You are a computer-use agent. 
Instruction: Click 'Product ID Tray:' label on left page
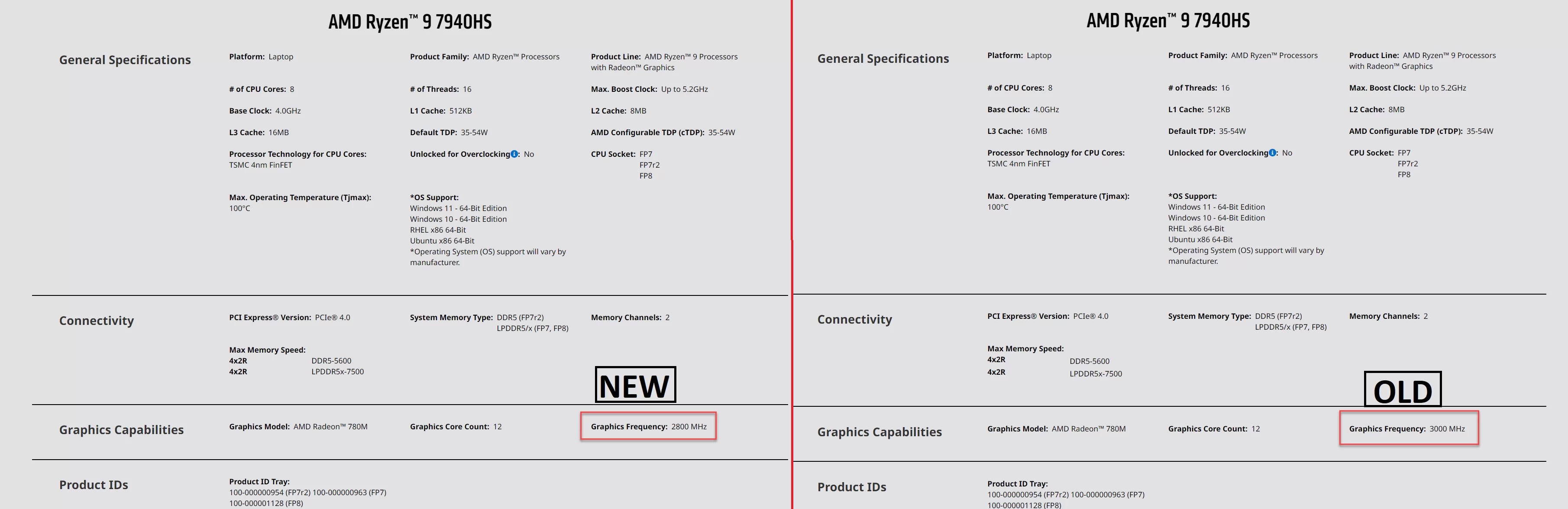click(x=259, y=482)
